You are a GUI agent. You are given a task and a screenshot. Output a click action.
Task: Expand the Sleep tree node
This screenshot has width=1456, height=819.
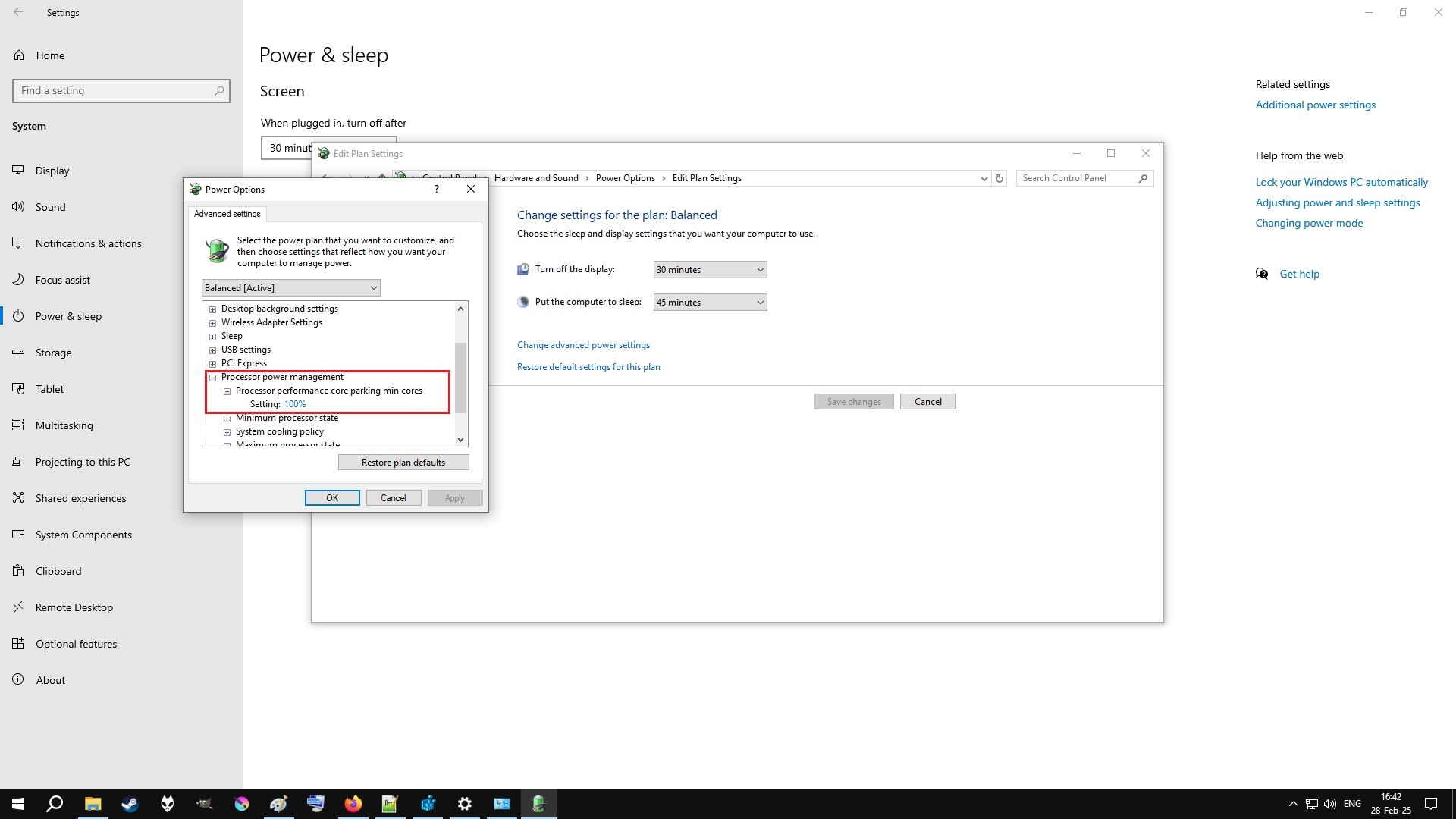pos(213,337)
